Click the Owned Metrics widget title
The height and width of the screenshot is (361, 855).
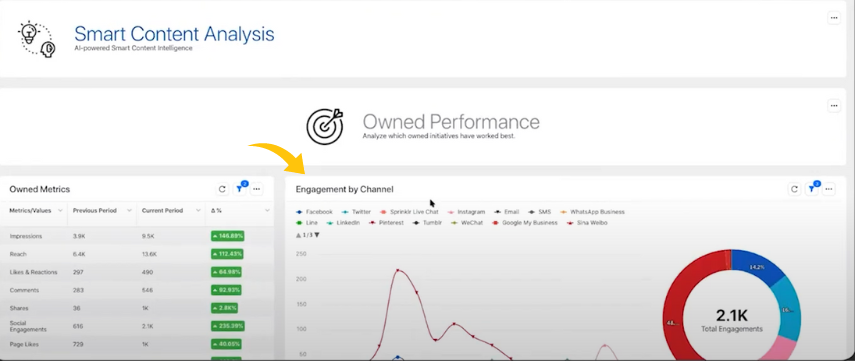[40, 189]
